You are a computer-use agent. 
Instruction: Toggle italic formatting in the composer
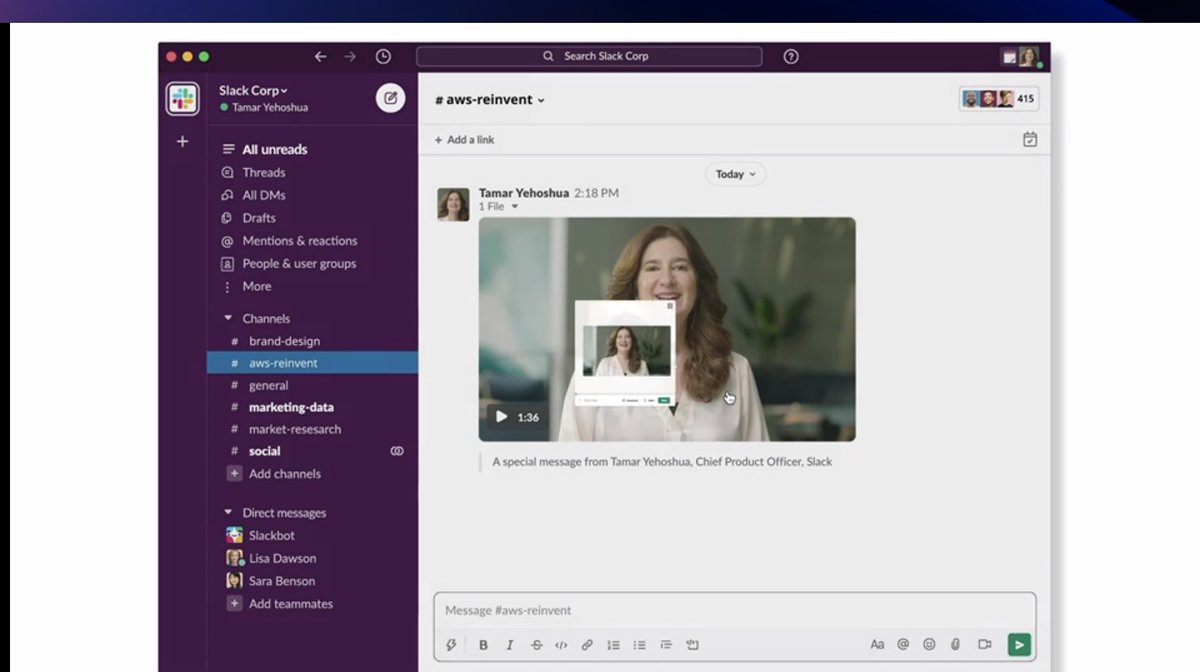(509, 645)
